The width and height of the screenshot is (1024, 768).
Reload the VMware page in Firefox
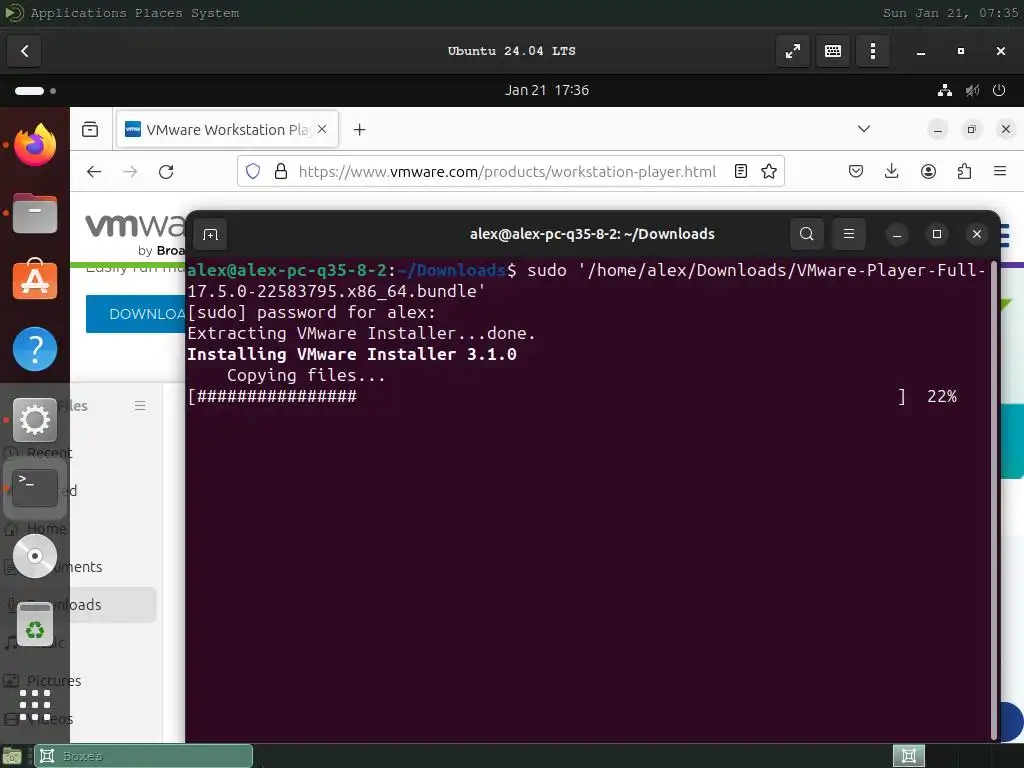pyautogui.click(x=166, y=171)
